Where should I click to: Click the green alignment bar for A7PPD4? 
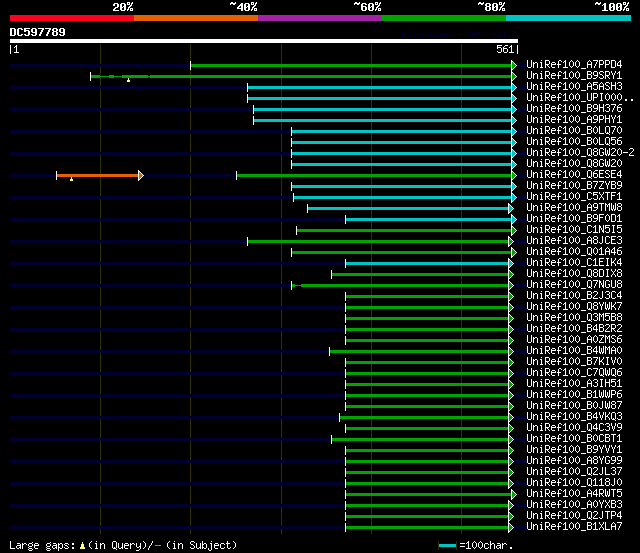(x=351, y=65)
